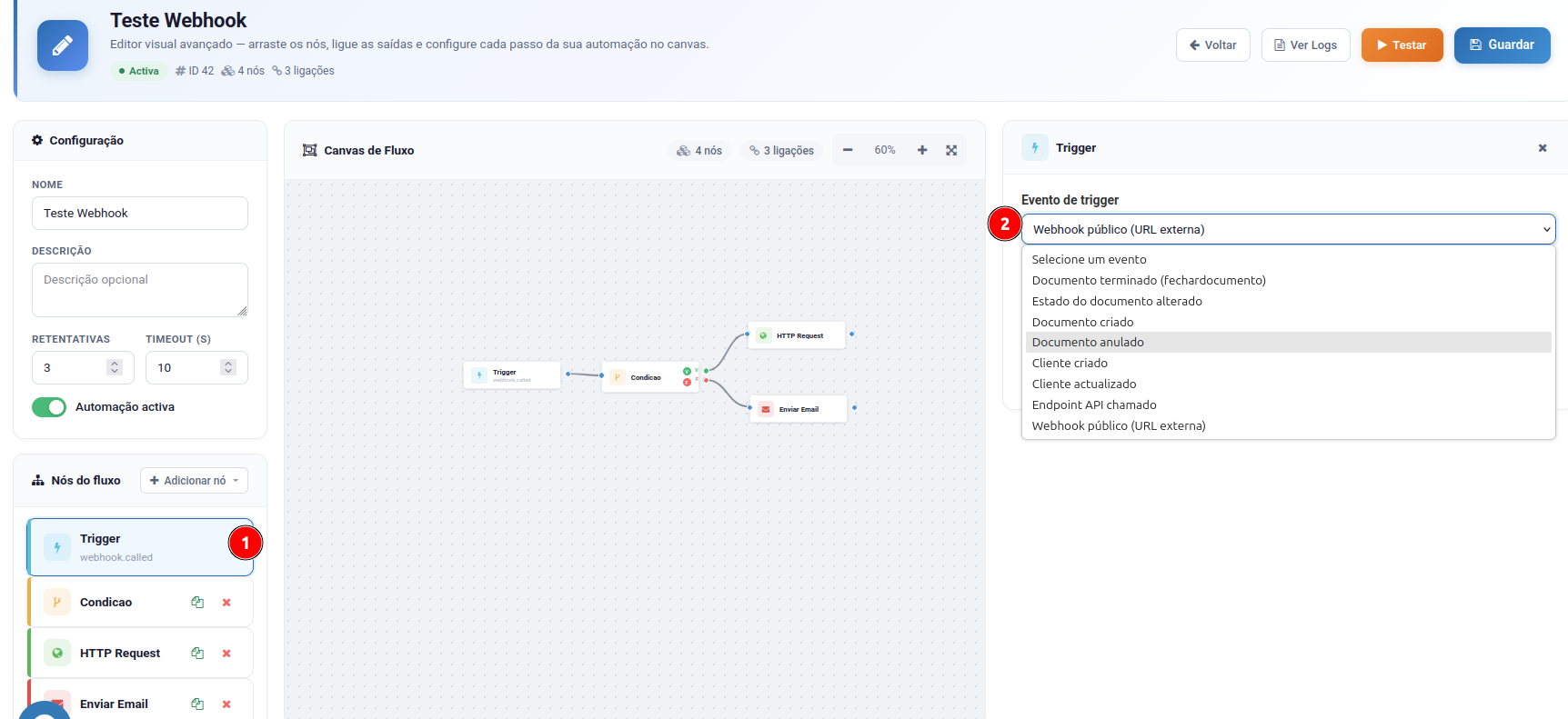Duplicate the HTTP Request node
1568x719 pixels.
(x=197, y=654)
